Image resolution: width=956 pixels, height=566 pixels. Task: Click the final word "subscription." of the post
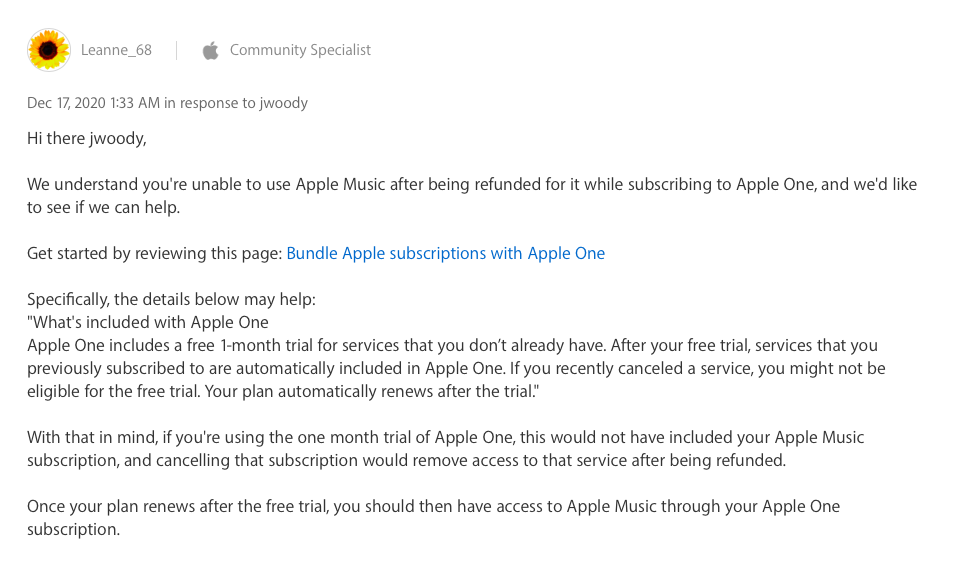pyautogui.click(x=73, y=529)
